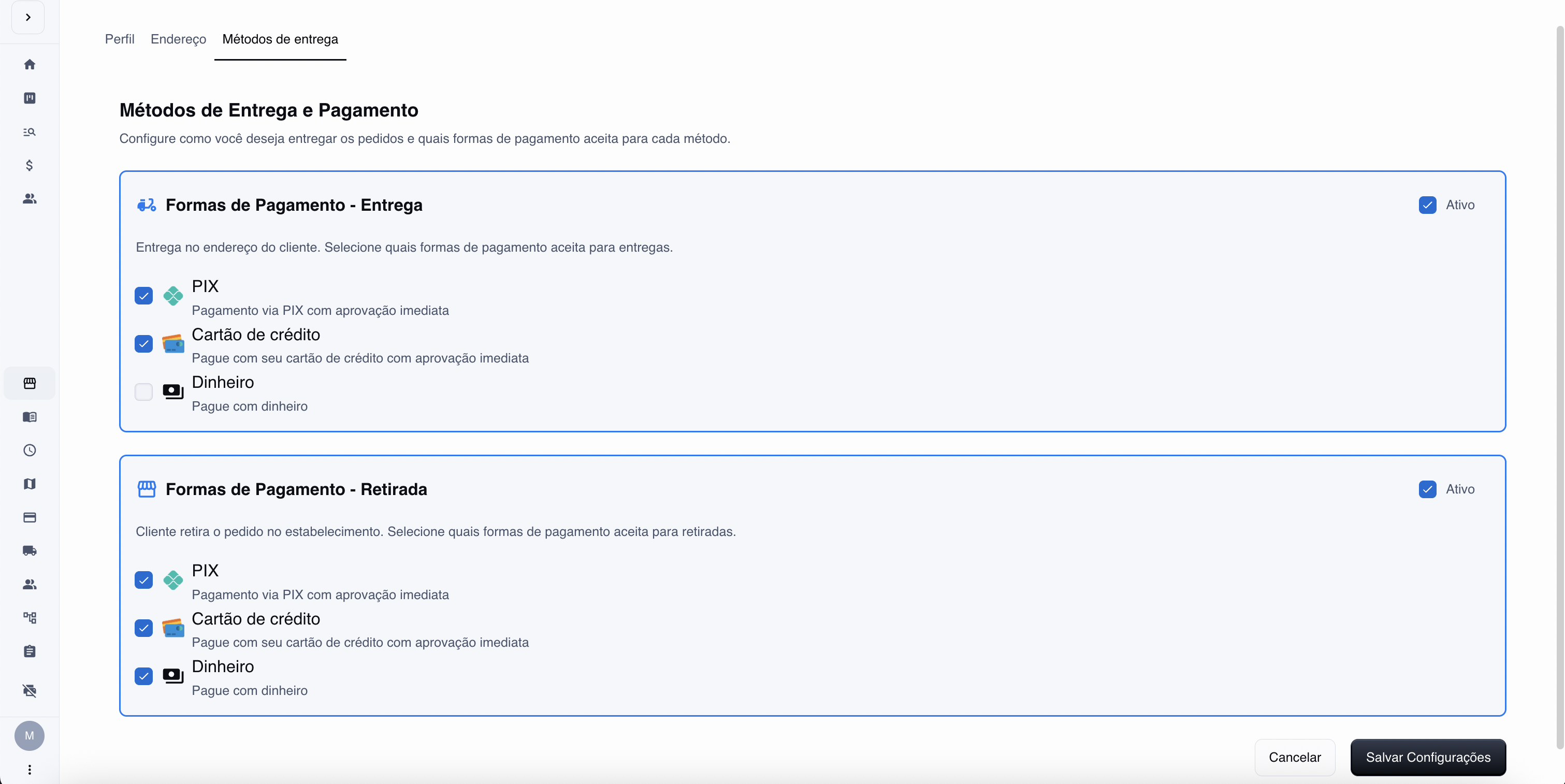Click the dollar sign finances icon
This screenshot has height=784, width=1565.
click(x=29, y=165)
